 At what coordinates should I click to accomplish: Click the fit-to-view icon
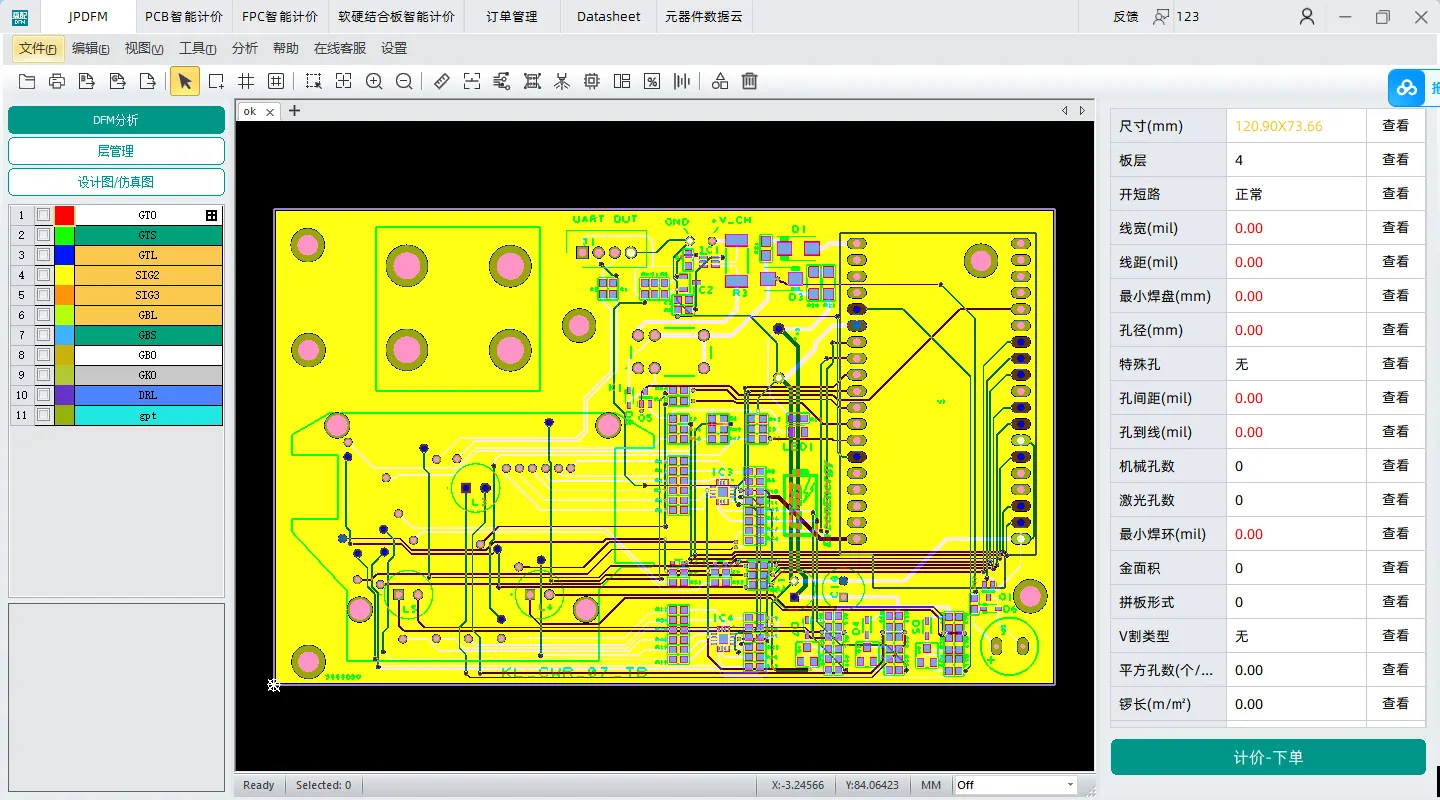[x=344, y=82]
